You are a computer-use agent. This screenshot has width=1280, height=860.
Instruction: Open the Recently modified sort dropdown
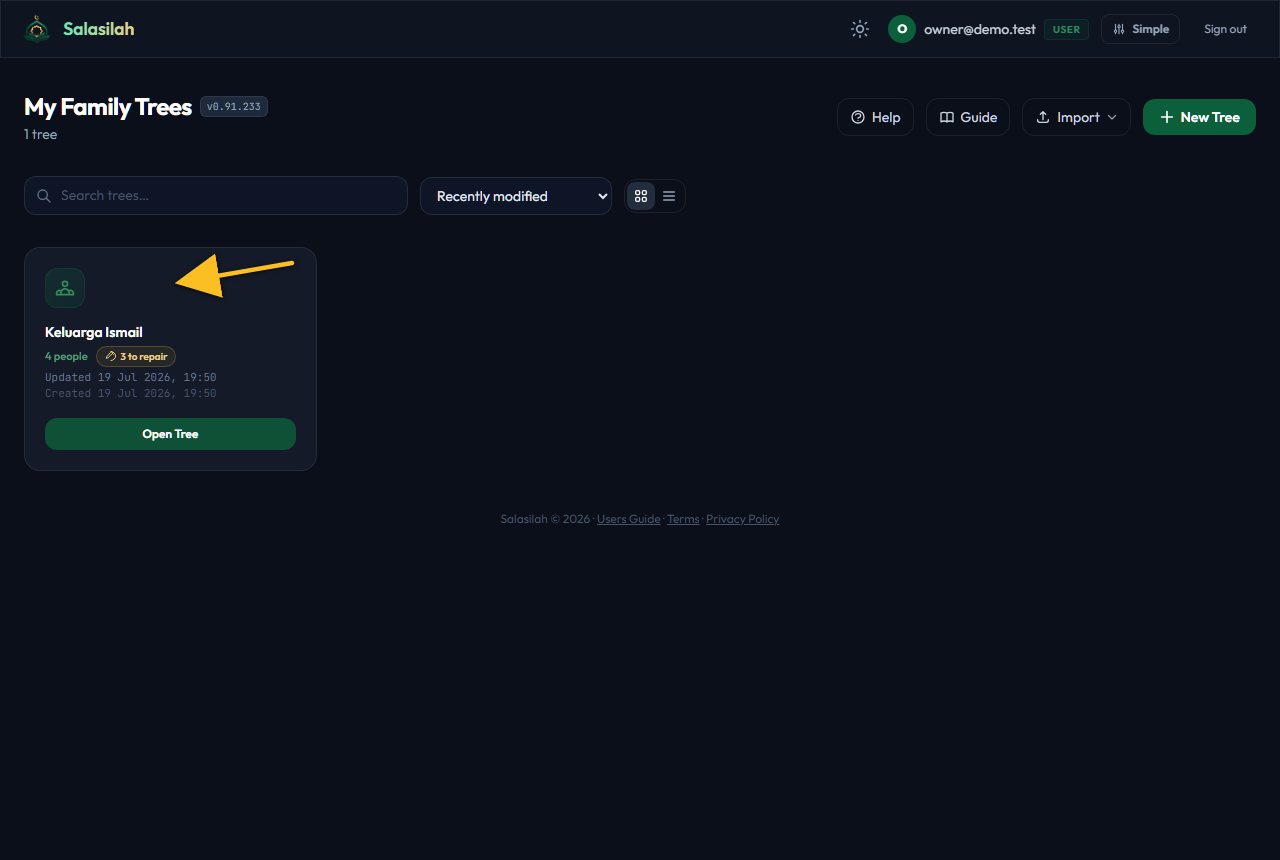tap(516, 196)
